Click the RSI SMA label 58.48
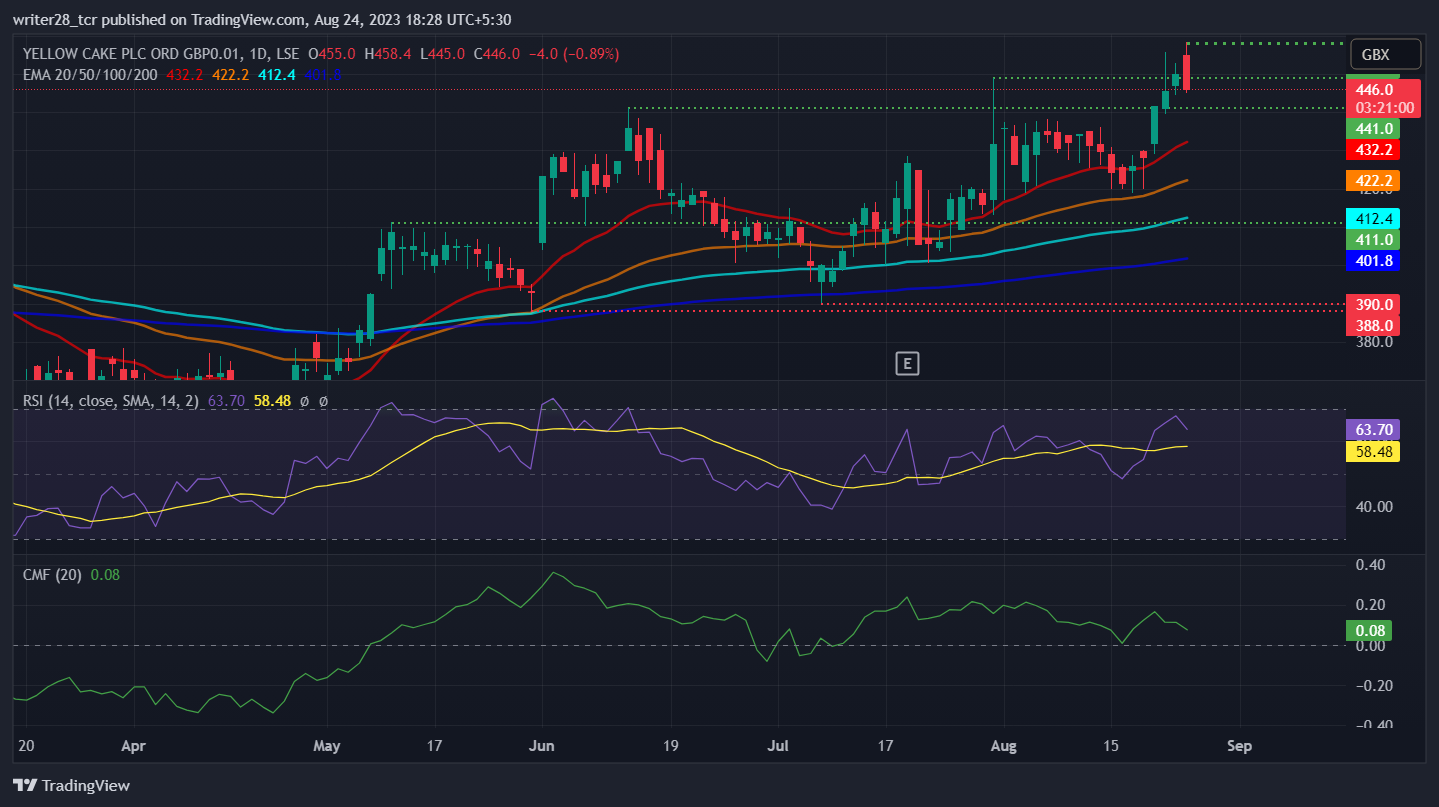This screenshot has height=807, width=1439. (x=1373, y=451)
